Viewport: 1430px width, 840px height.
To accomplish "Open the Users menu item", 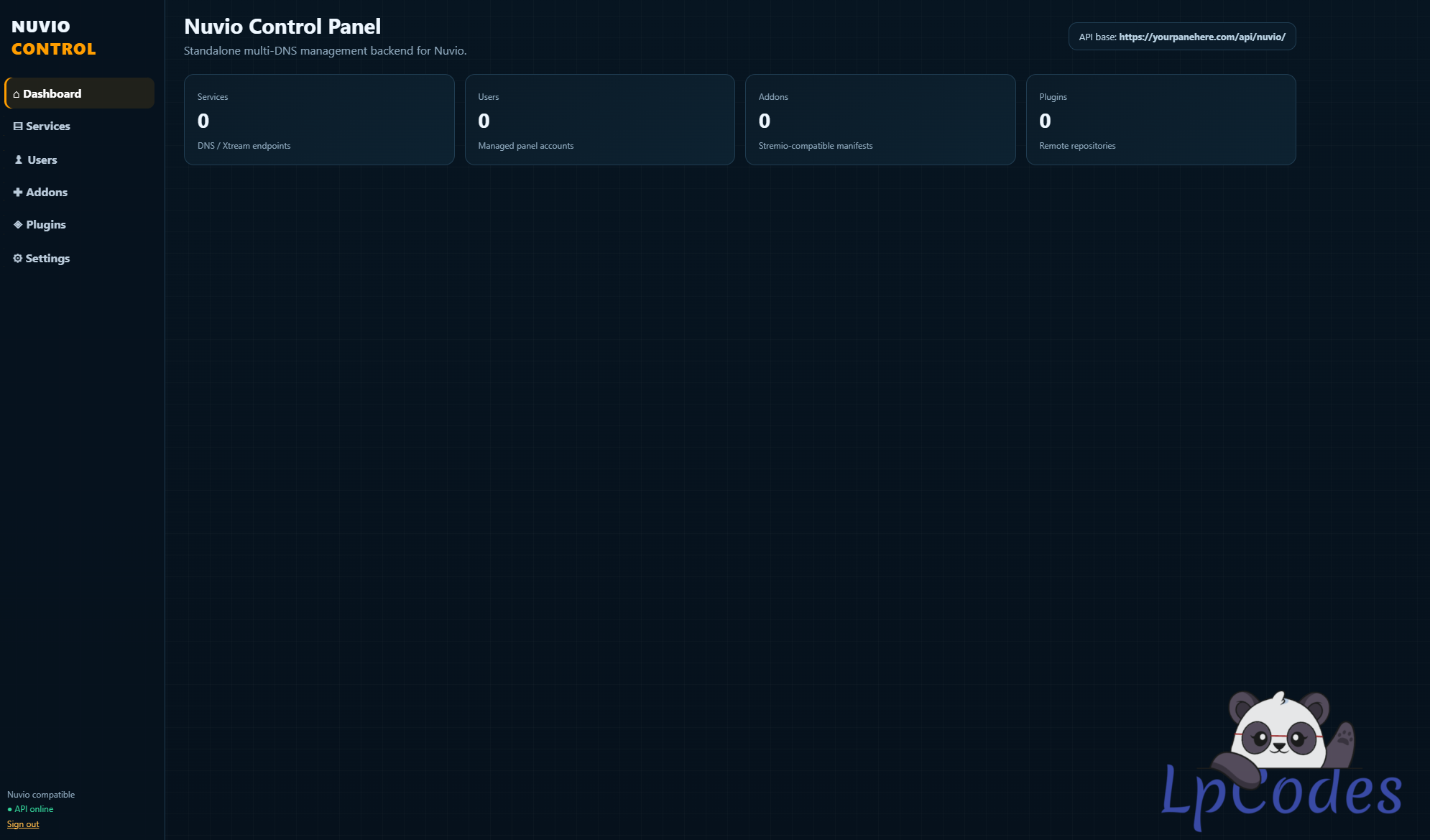I will tap(79, 160).
